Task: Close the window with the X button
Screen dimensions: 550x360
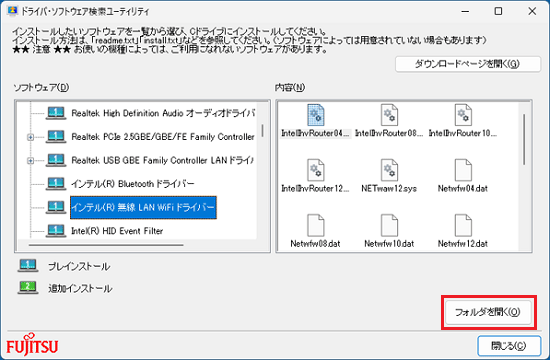Action: click(x=532, y=11)
